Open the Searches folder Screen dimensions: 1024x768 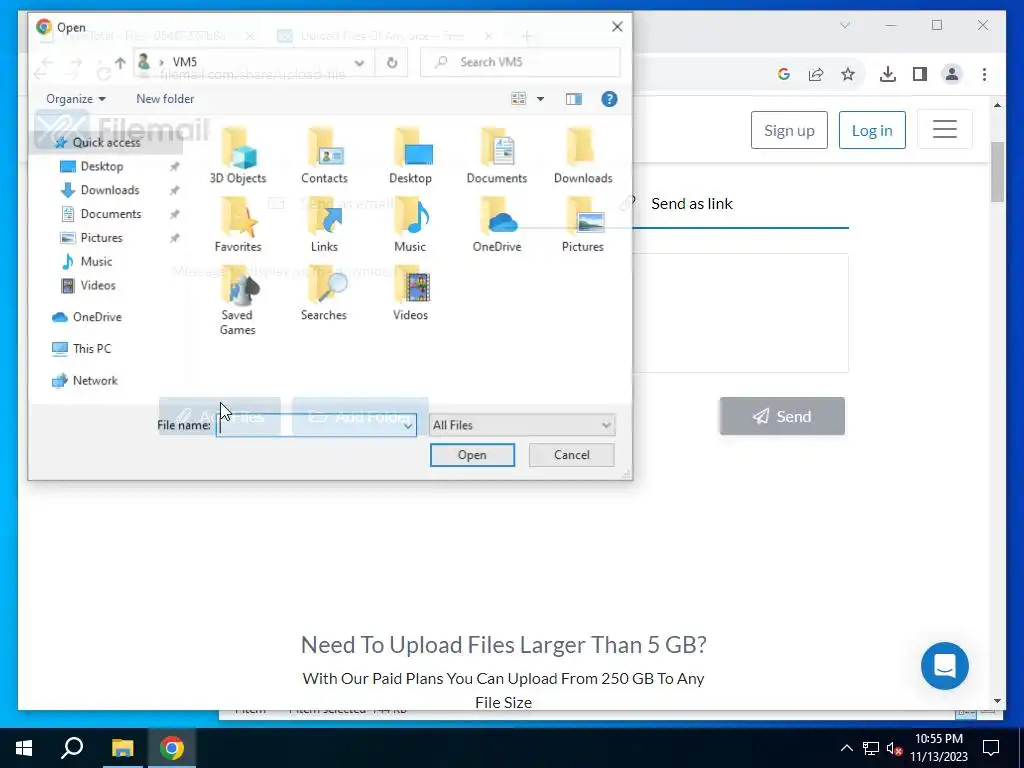click(x=324, y=293)
